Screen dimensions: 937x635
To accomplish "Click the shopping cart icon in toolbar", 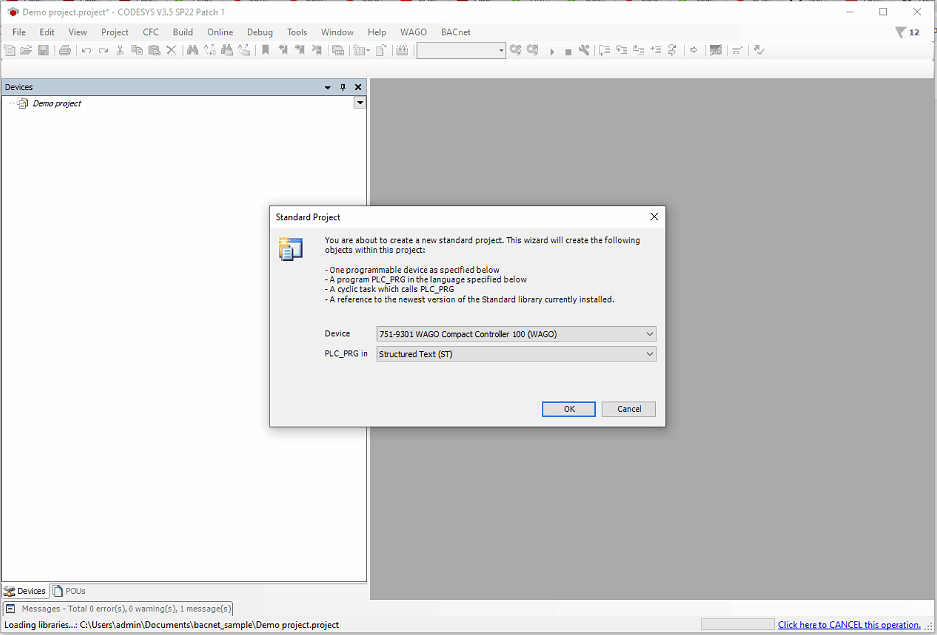I will click(736, 51).
